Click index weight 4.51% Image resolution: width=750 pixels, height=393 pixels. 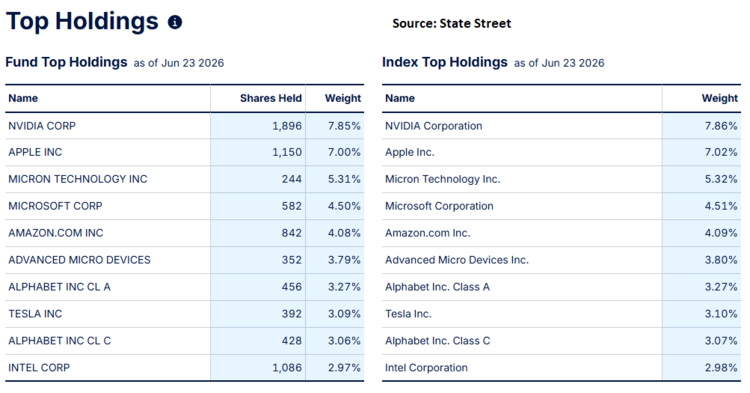pyautogui.click(x=721, y=206)
